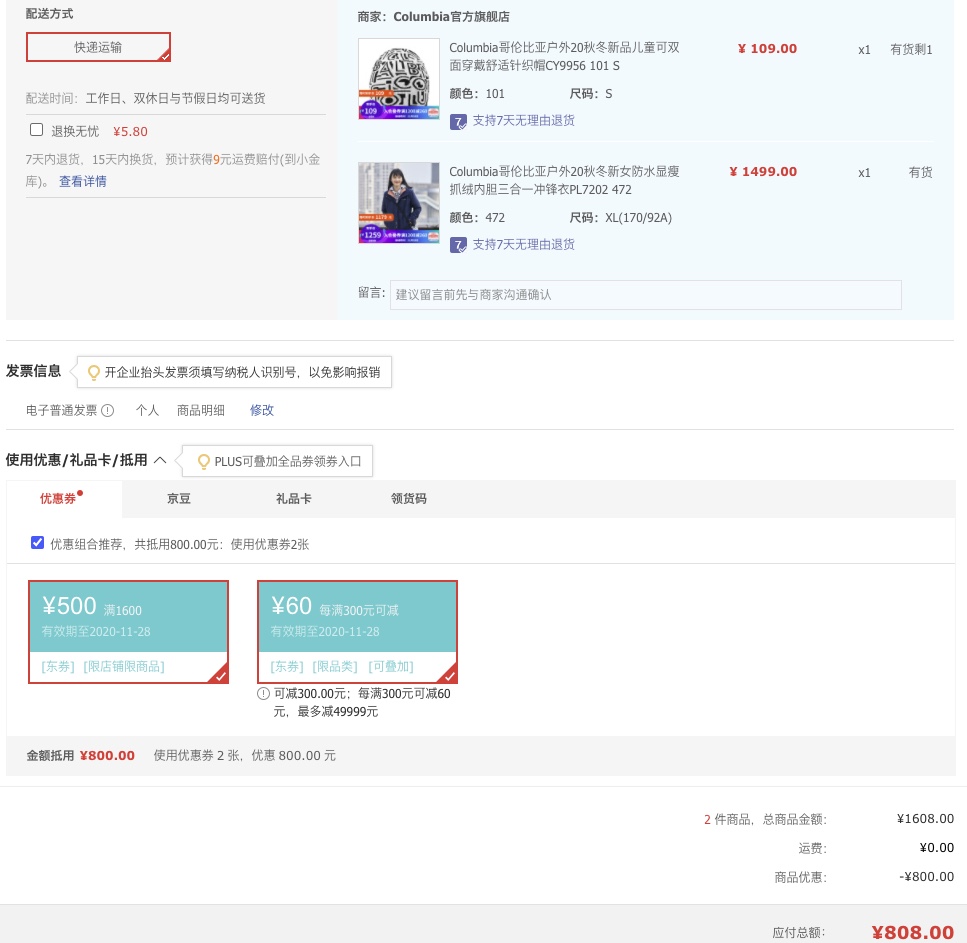Click the 尺码: XL(170/92A) size text
Screen dimensions: 967x943
point(620,218)
